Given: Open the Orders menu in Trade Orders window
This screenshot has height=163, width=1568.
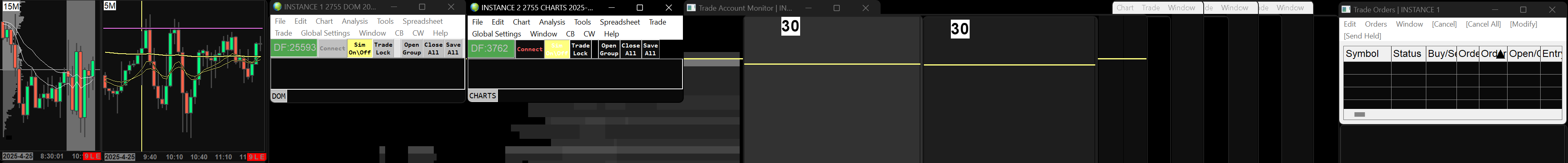Looking at the screenshot, I should tap(1376, 24).
